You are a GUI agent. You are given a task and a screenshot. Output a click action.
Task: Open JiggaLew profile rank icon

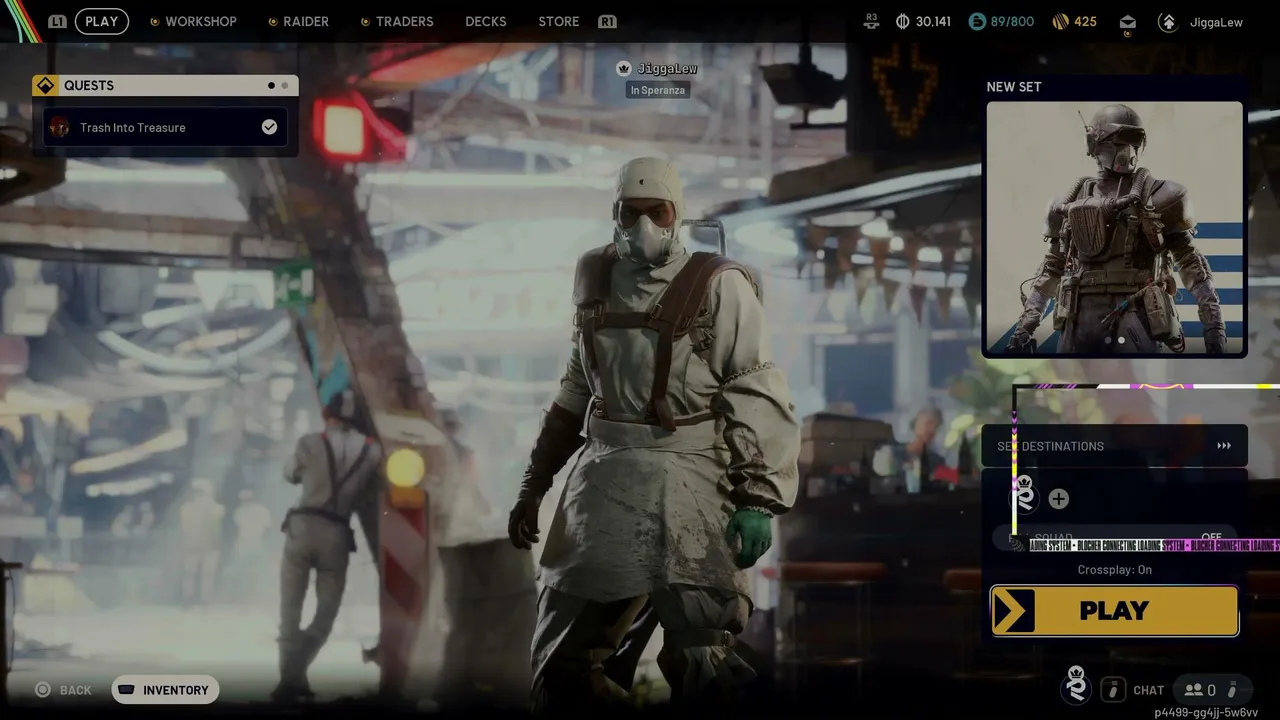pyautogui.click(x=1167, y=21)
